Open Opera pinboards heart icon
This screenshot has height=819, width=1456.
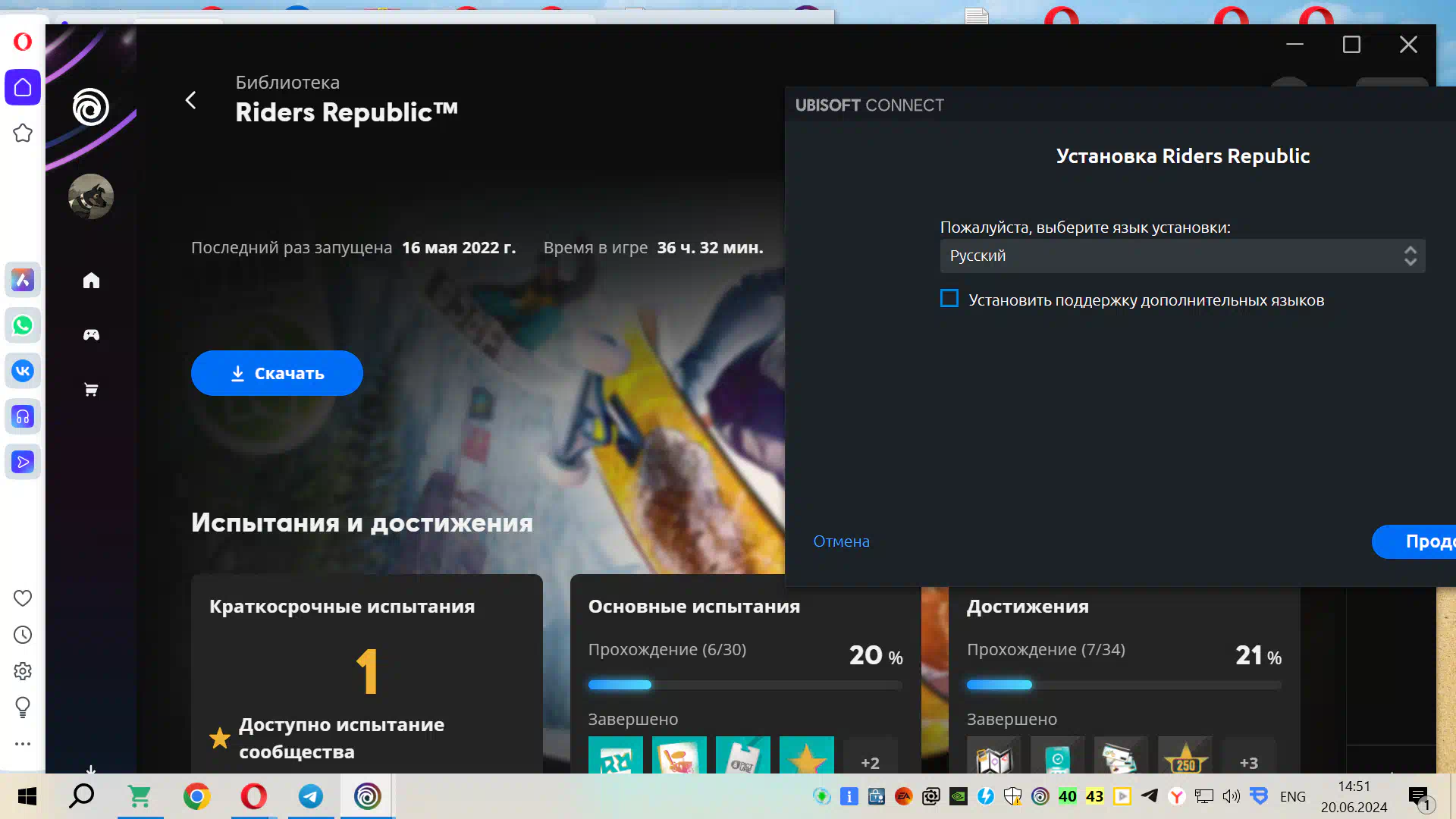[23, 598]
